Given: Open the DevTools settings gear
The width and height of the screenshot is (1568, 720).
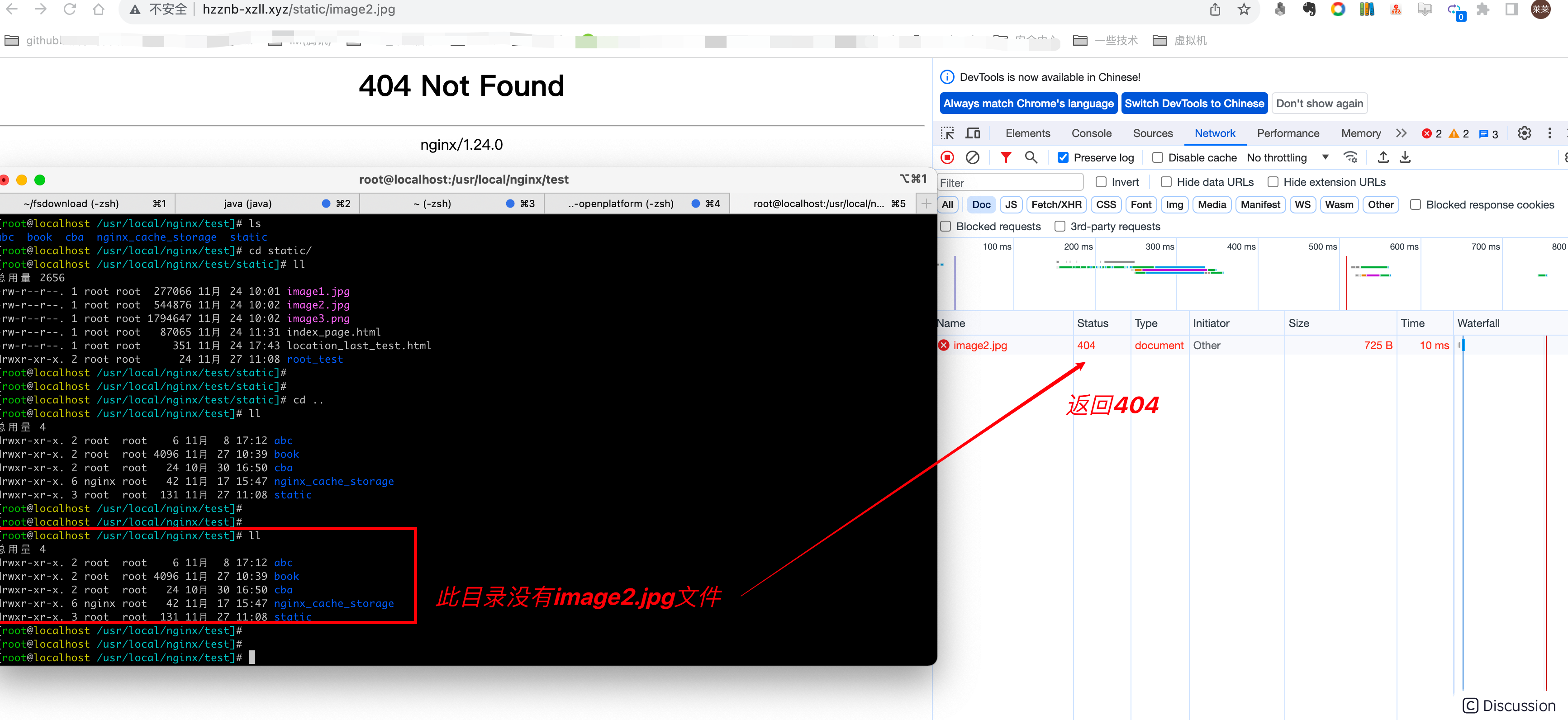Looking at the screenshot, I should (x=1524, y=133).
